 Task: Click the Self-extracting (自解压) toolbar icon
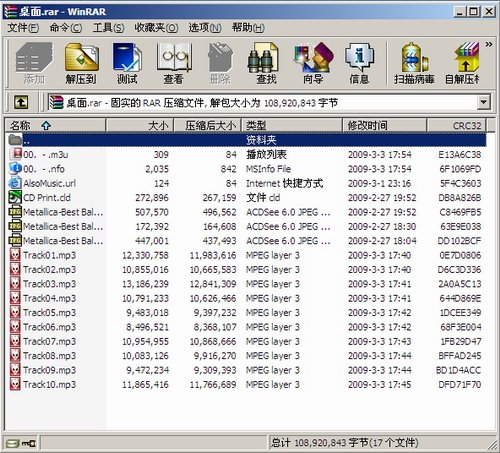click(x=466, y=57)
